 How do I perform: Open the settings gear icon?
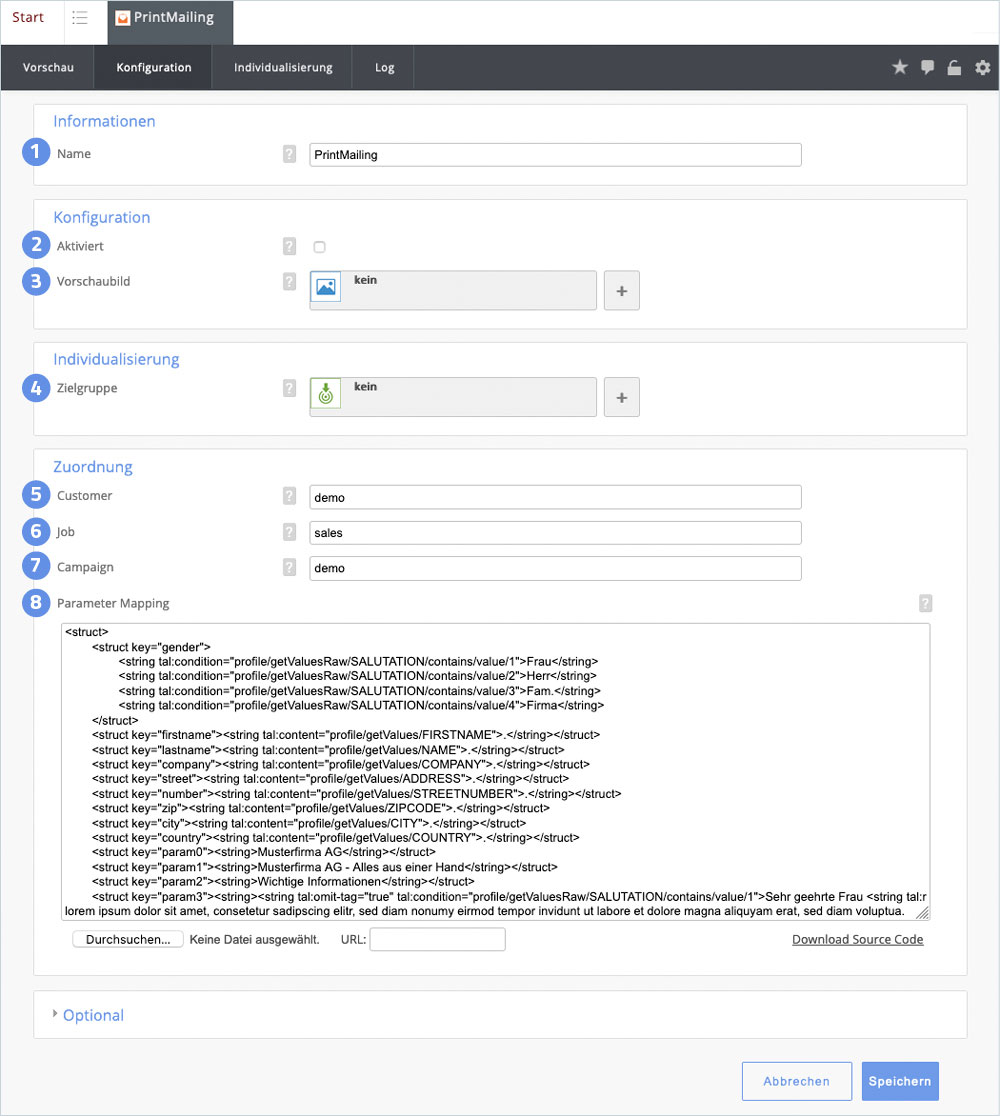coord(982,67)
